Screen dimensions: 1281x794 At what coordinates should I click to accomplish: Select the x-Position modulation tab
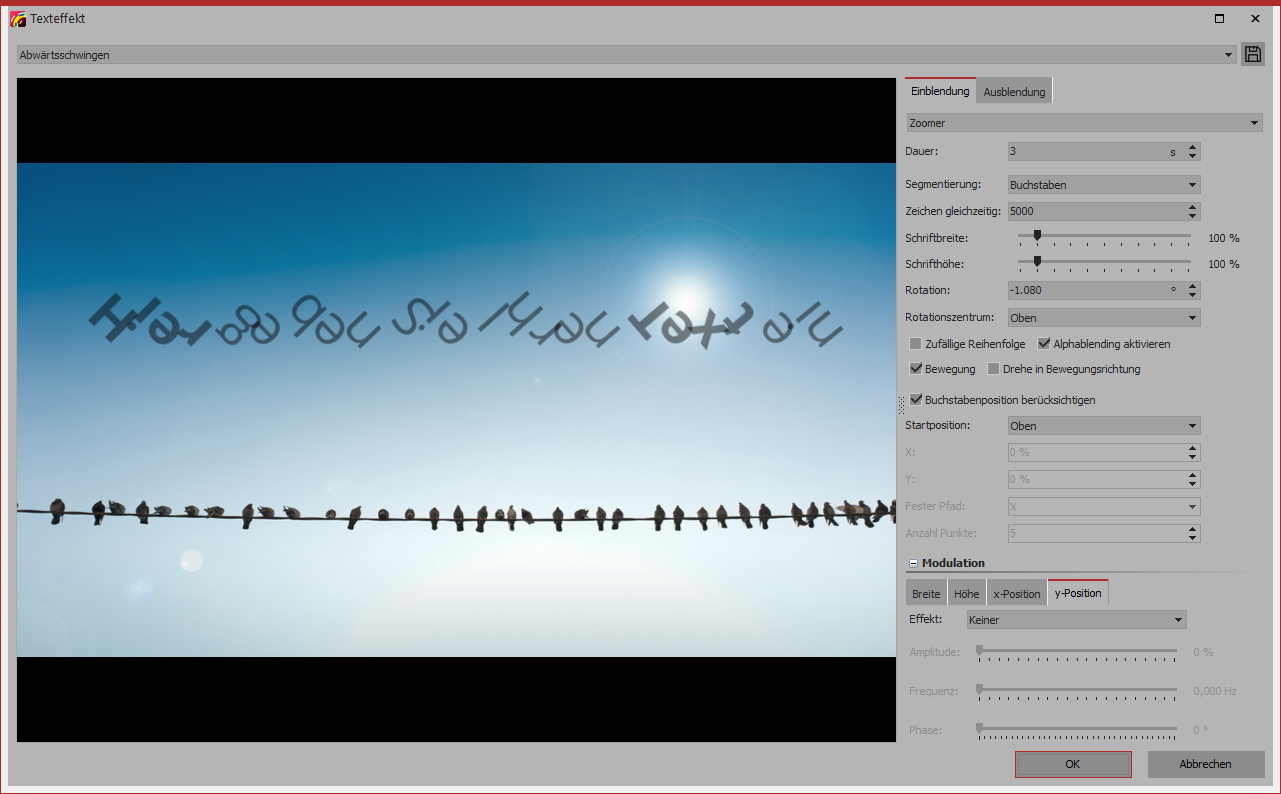1016,592
